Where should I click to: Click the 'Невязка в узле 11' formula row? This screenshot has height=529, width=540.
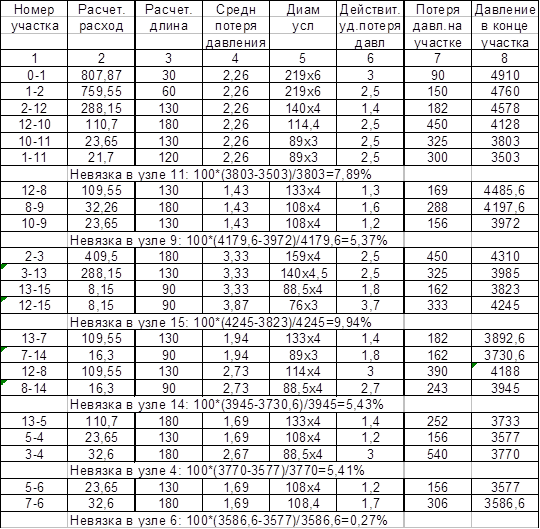[220, 174]
